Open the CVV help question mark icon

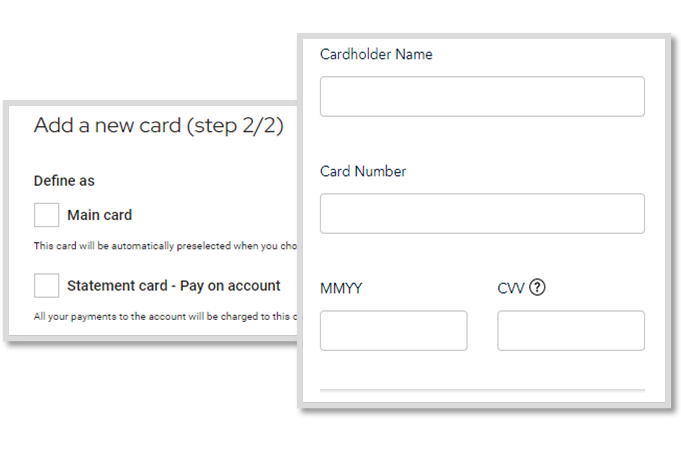pyautogui.click(x=537, y=287)
